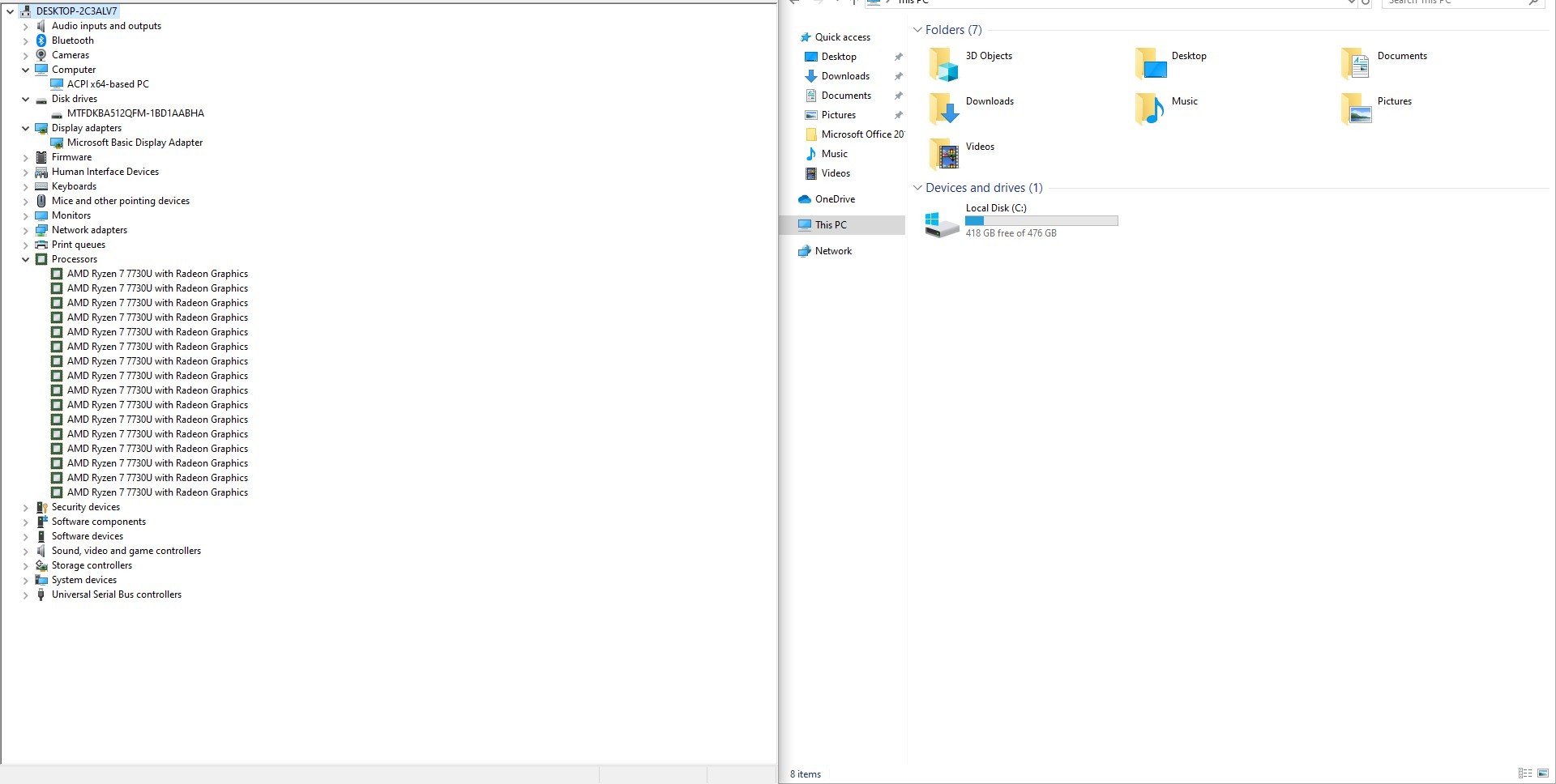1556x784 pixels.
Task: Switch to large icons view in status bar
Action: pyautogui.click(x=1544, y=773)
